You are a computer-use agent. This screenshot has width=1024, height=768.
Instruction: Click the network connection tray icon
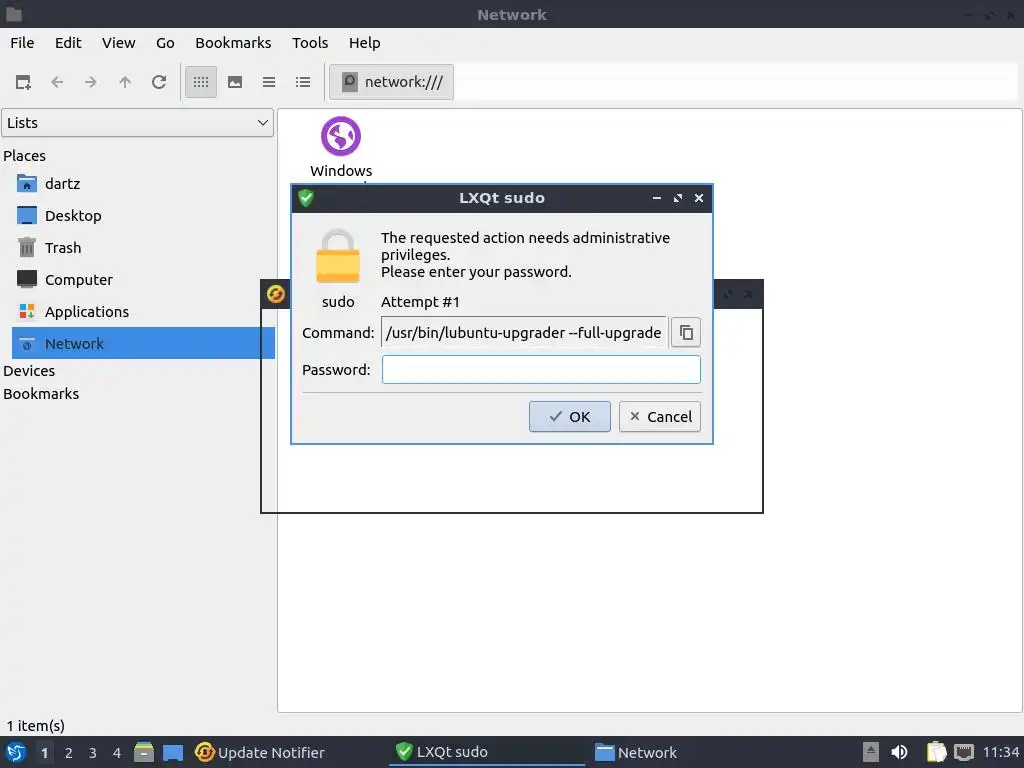964,752
